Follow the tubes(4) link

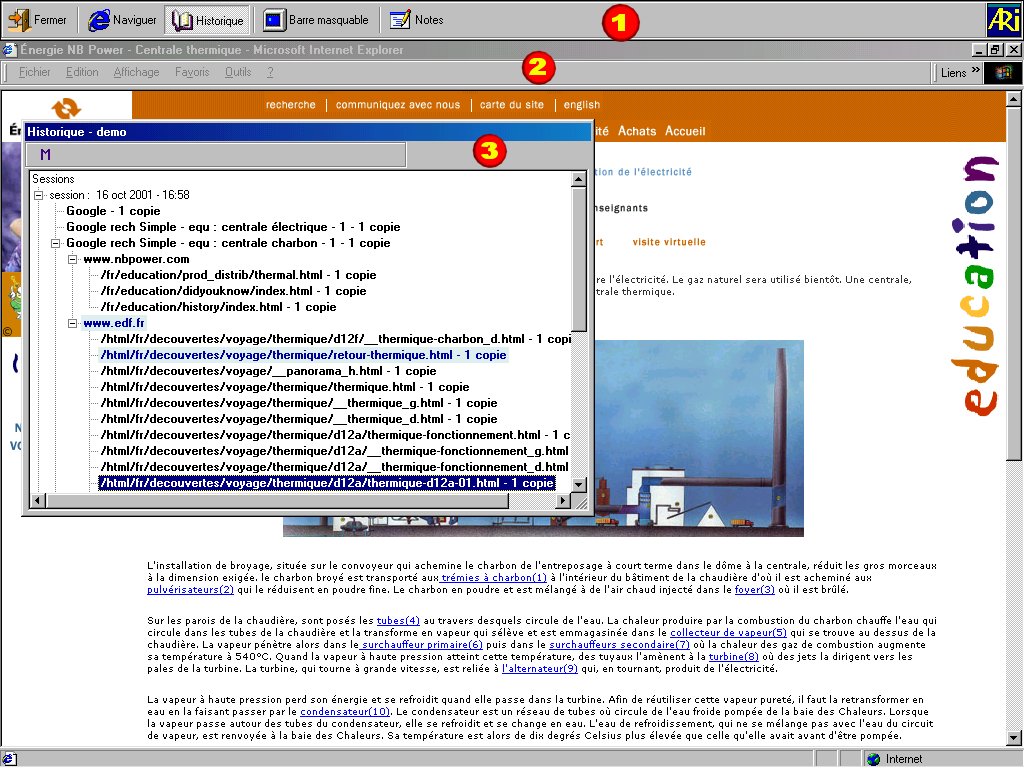(x=398, y=621)
